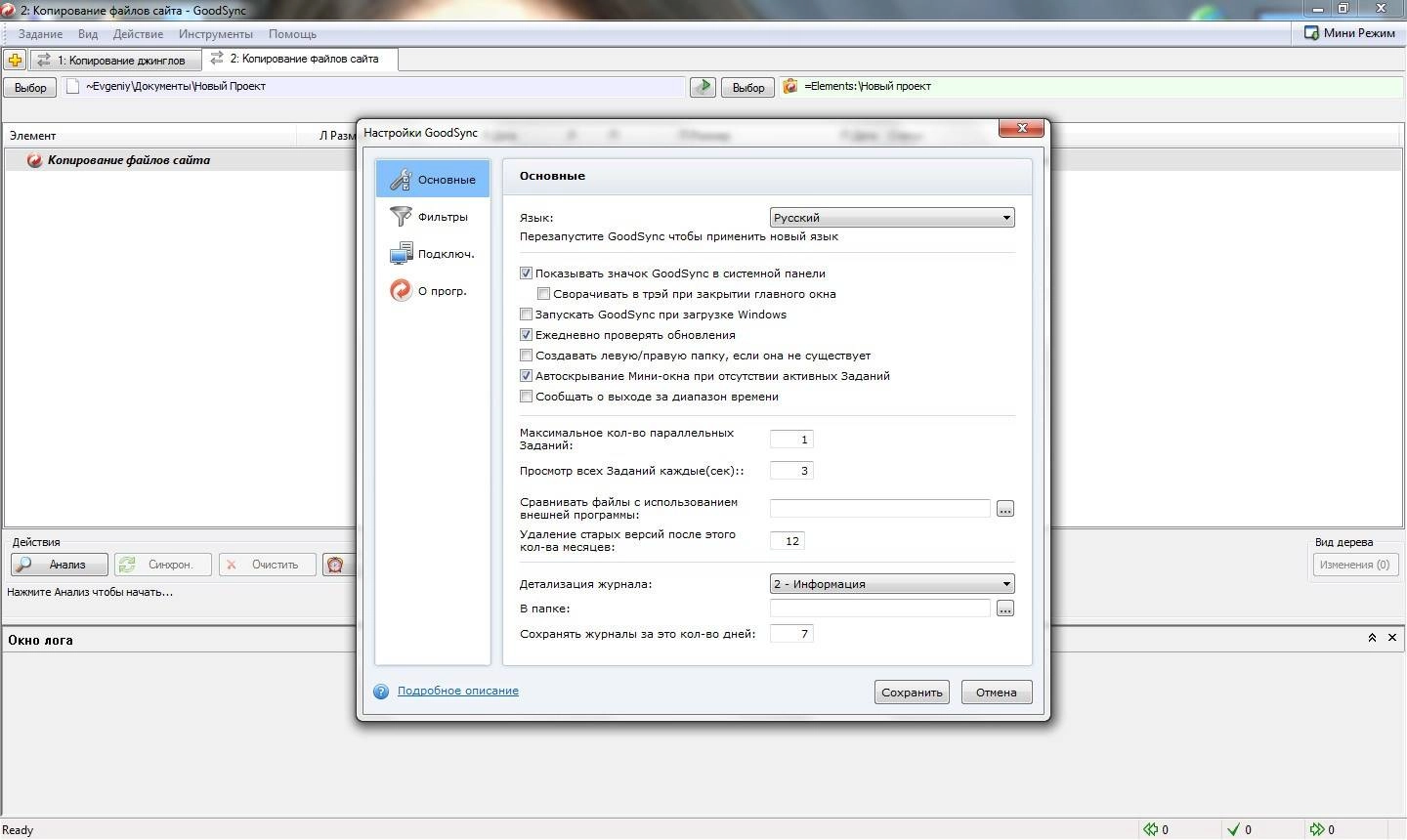Click the wrench icon for Основные
The width and height of the screenshot is (1407, 840).
(401, 180)
